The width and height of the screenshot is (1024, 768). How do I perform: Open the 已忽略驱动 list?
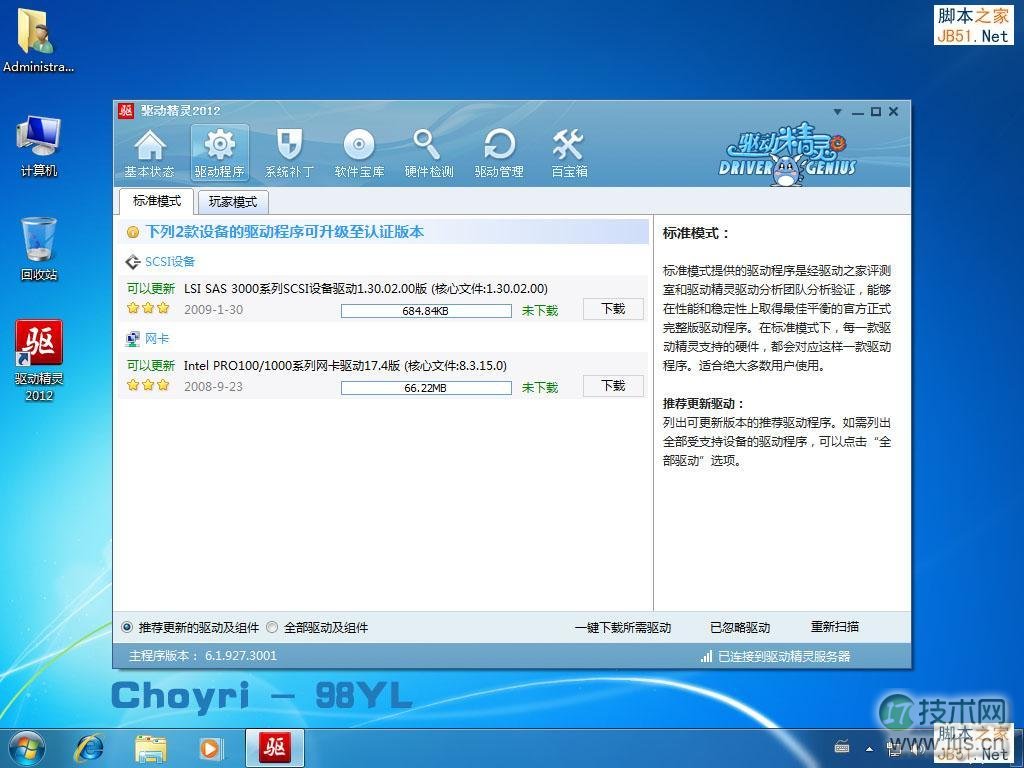pos(740,628)
